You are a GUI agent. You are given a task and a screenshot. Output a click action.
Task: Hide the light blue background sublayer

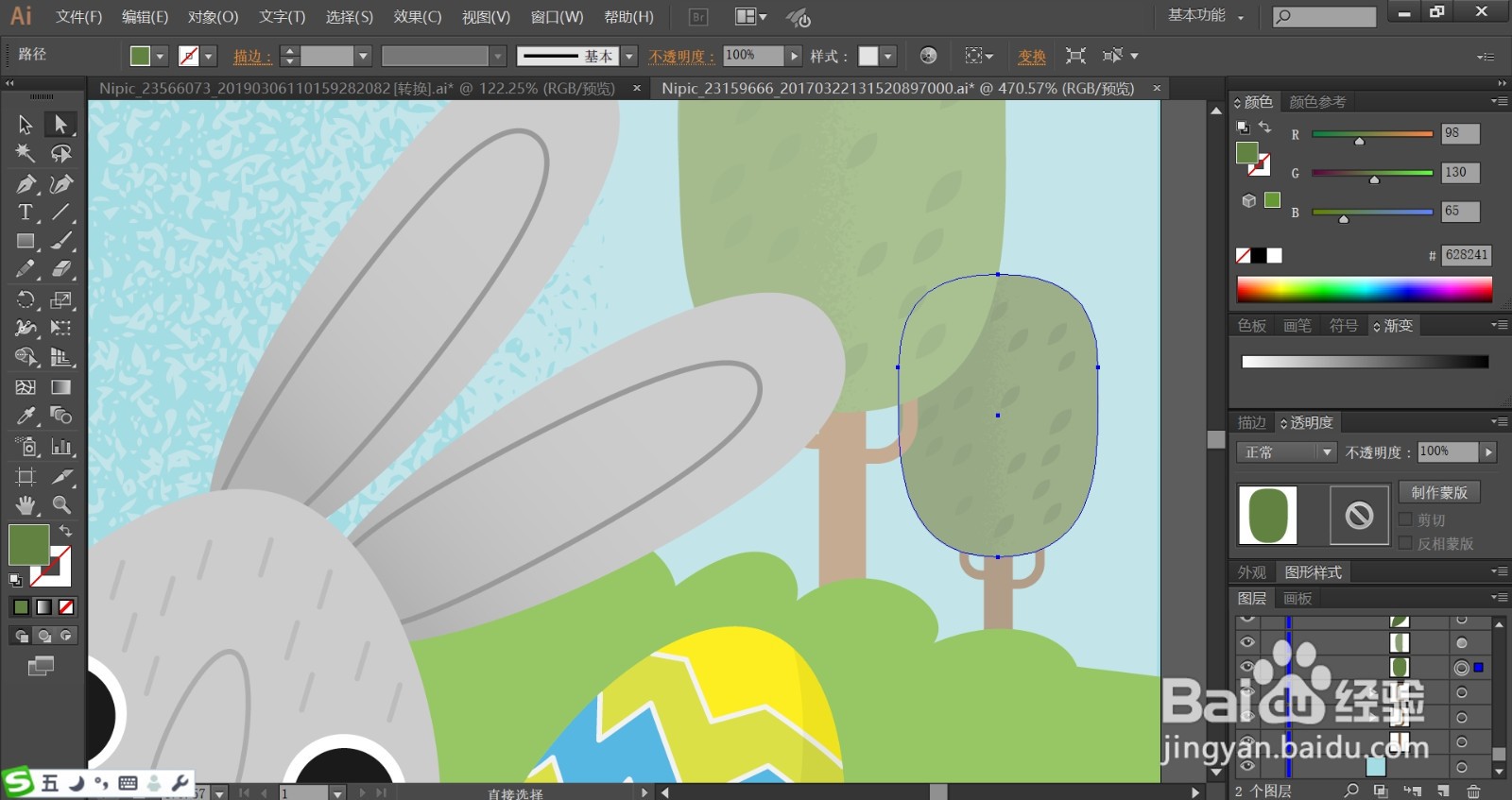tap(1247, 766)
